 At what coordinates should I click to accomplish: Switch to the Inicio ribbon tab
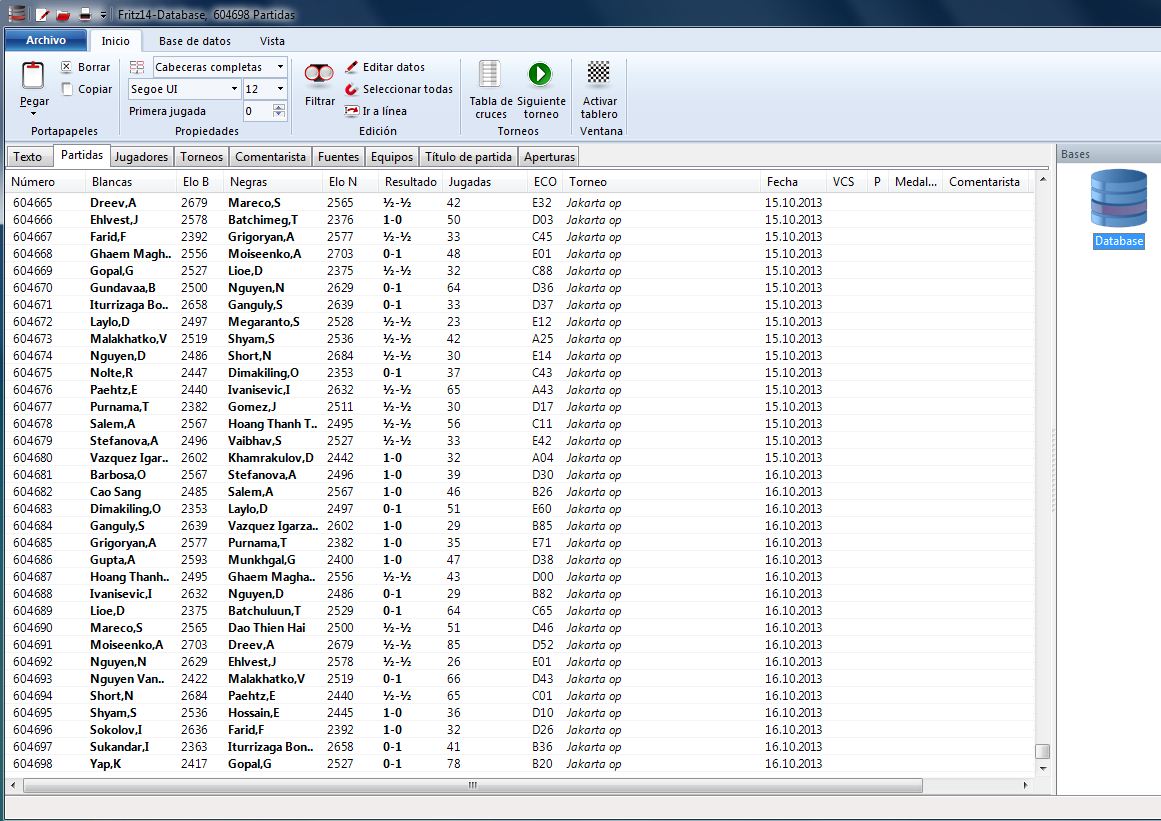(x=116, y=41)
